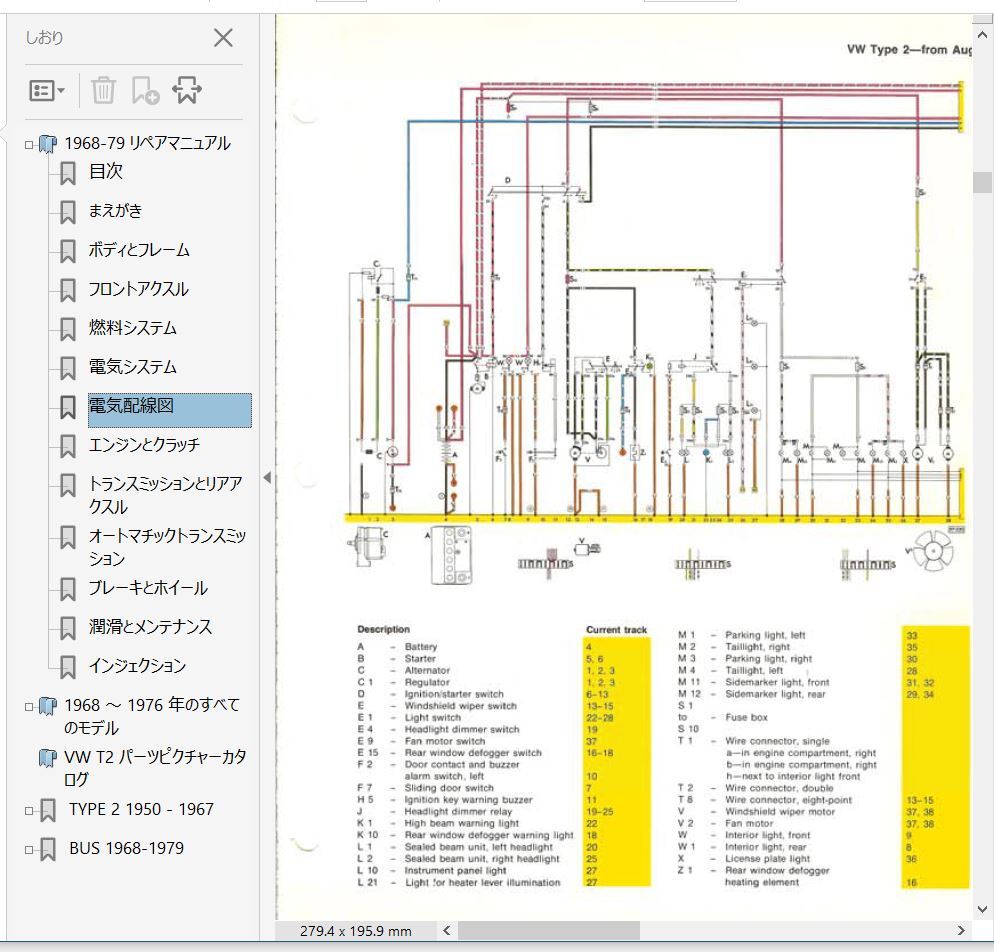This screenshot has height=952, width=994.
Task: Click the delete bookmark trash icon
Action: point(103,91)
